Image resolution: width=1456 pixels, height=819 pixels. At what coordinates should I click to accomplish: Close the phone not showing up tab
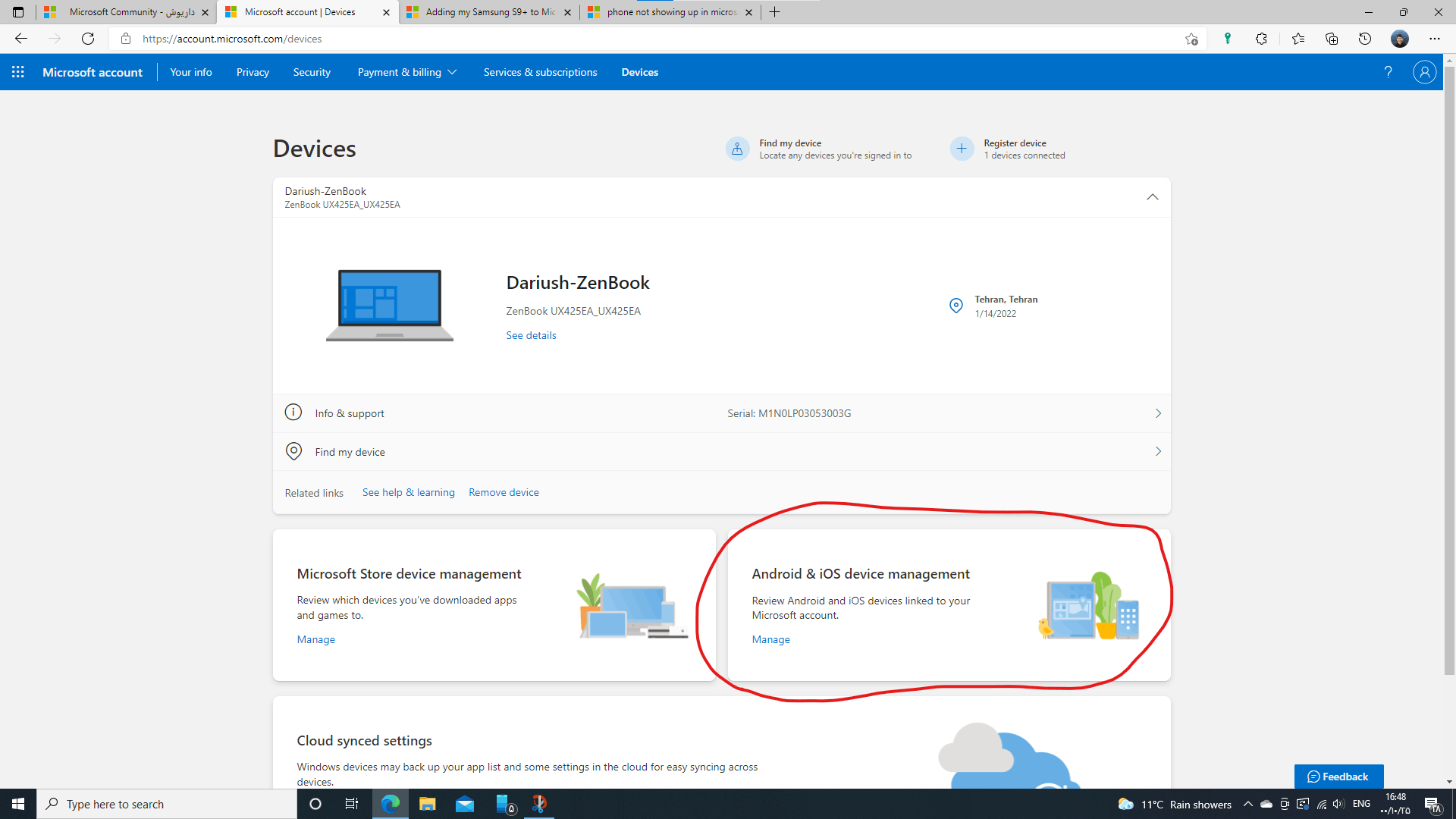point(748,12)
